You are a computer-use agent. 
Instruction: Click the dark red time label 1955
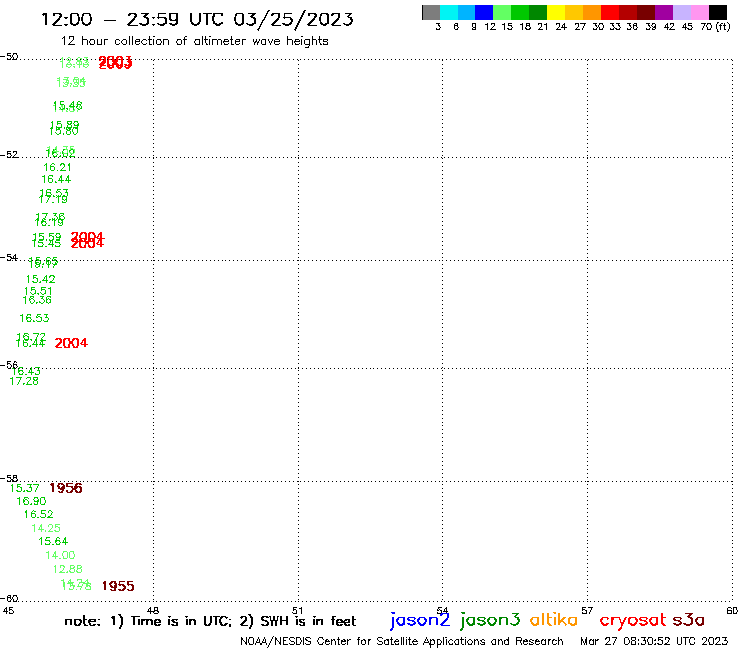(x=118, y=586)
